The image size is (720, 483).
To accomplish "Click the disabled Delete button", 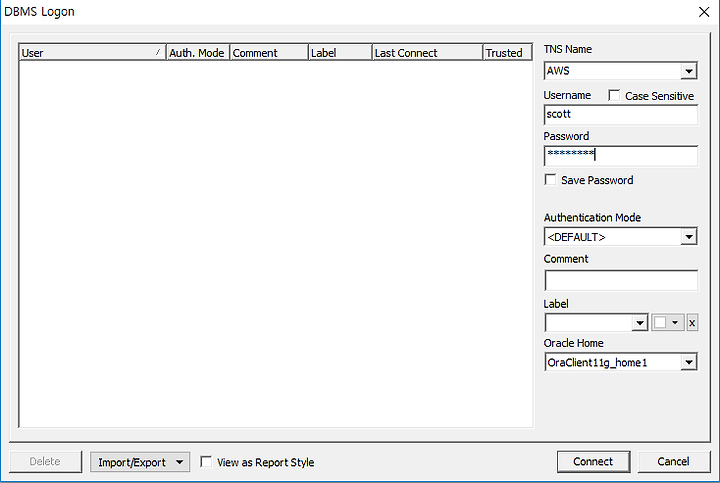I will tap(45, 461).
